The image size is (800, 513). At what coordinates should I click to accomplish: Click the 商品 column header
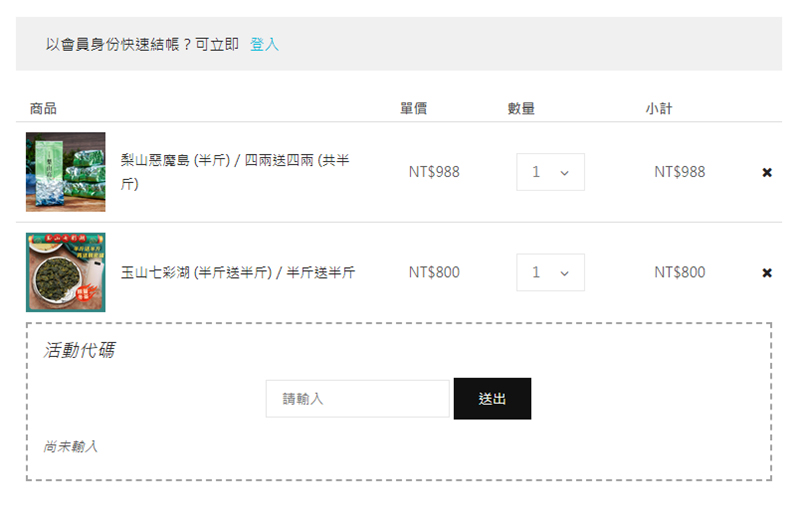43,108
